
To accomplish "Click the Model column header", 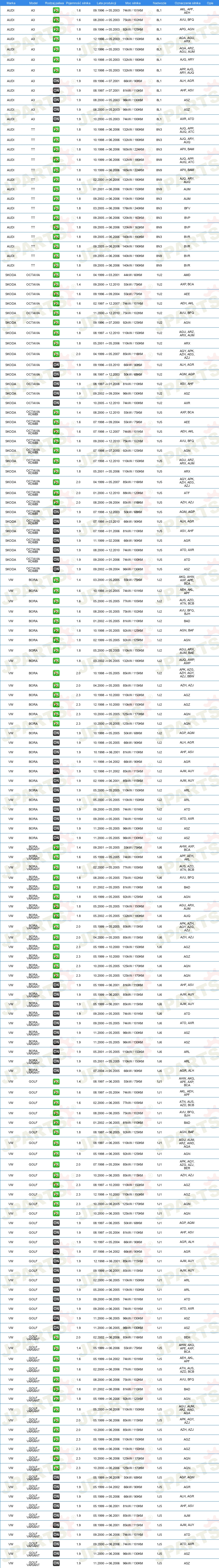I will pos(33,3).
